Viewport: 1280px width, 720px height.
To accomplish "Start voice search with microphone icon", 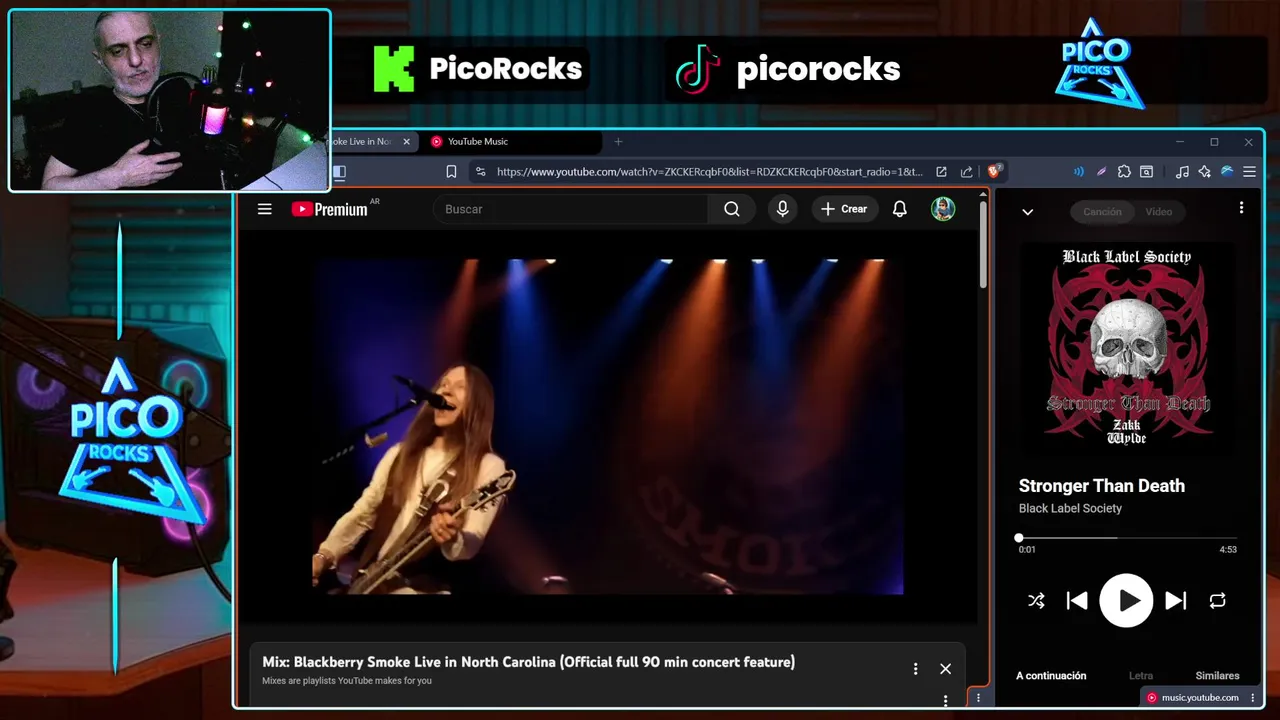I will tap(783, 209).
